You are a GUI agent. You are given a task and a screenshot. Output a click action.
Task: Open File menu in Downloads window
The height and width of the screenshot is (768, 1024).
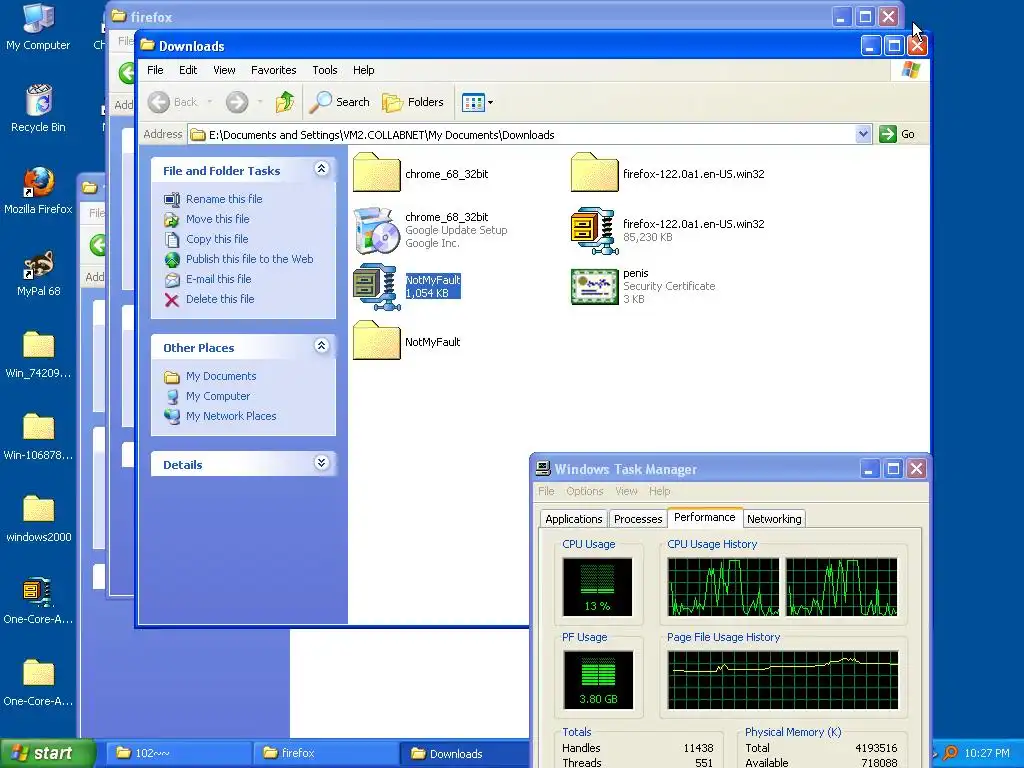[155, 70]
